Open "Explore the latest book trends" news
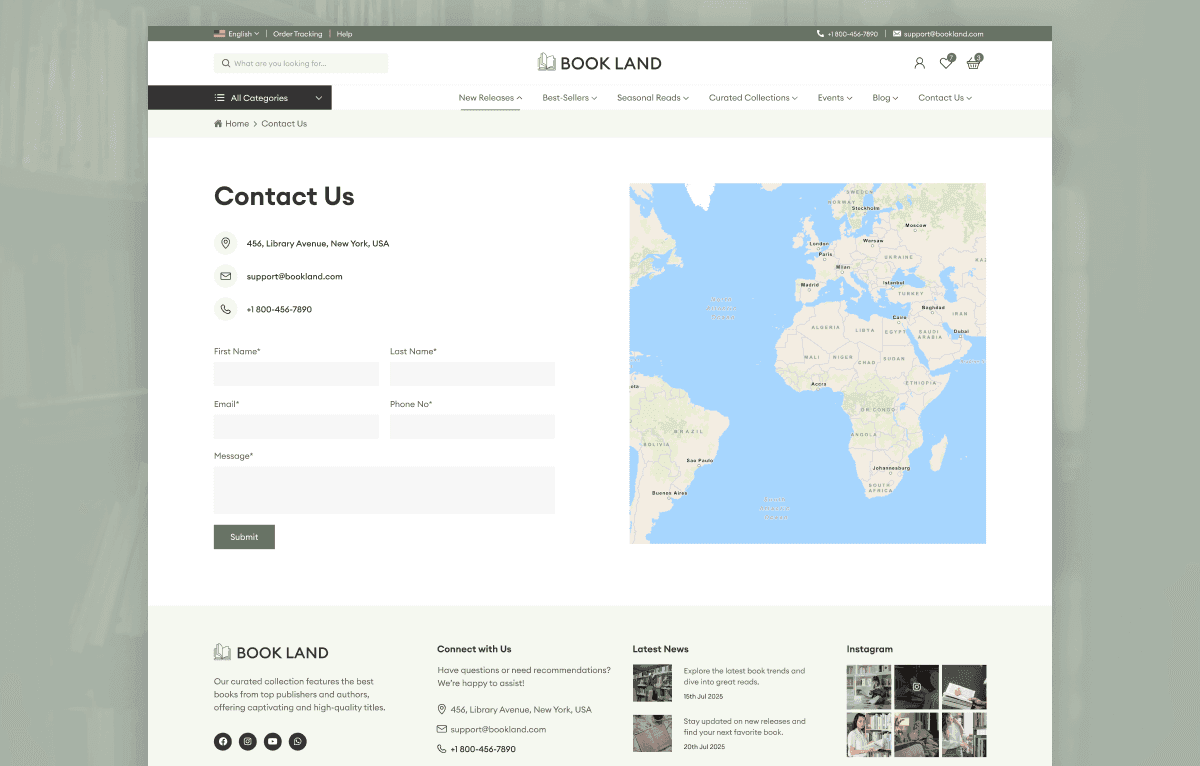This screenshot has height=766, width=1200. click(744, 676)
